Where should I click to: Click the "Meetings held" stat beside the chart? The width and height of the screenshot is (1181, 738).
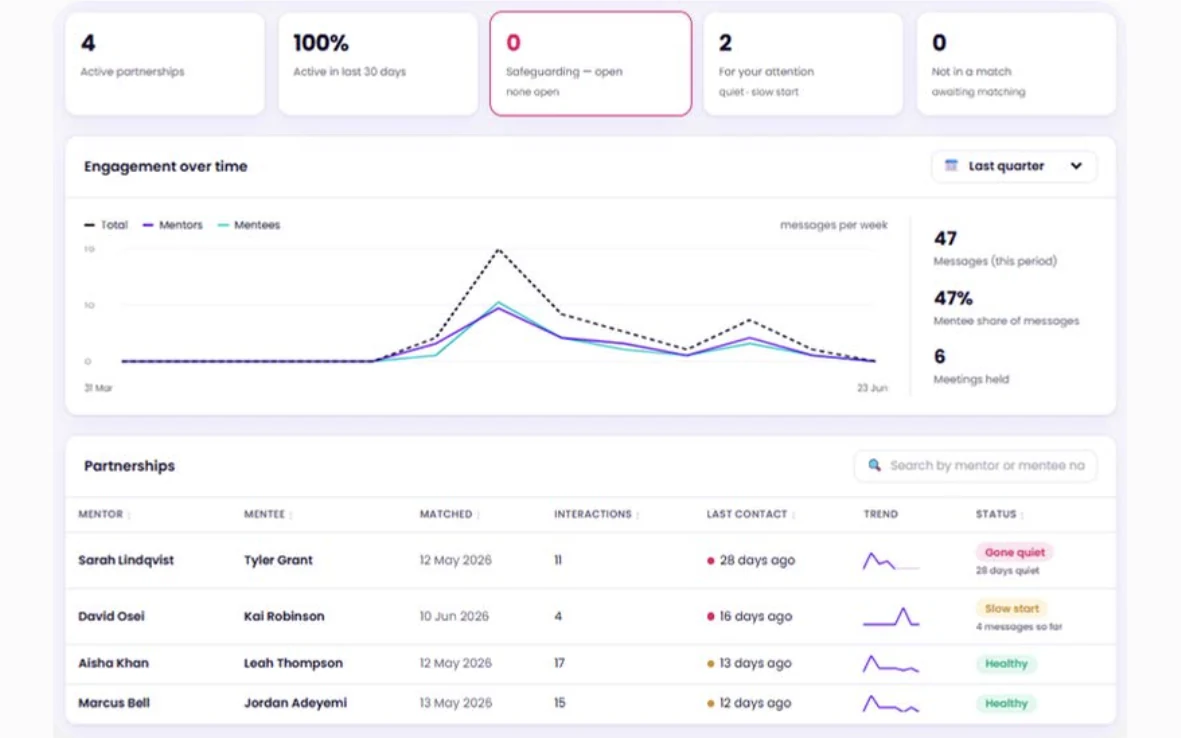[x=971, y=366]
